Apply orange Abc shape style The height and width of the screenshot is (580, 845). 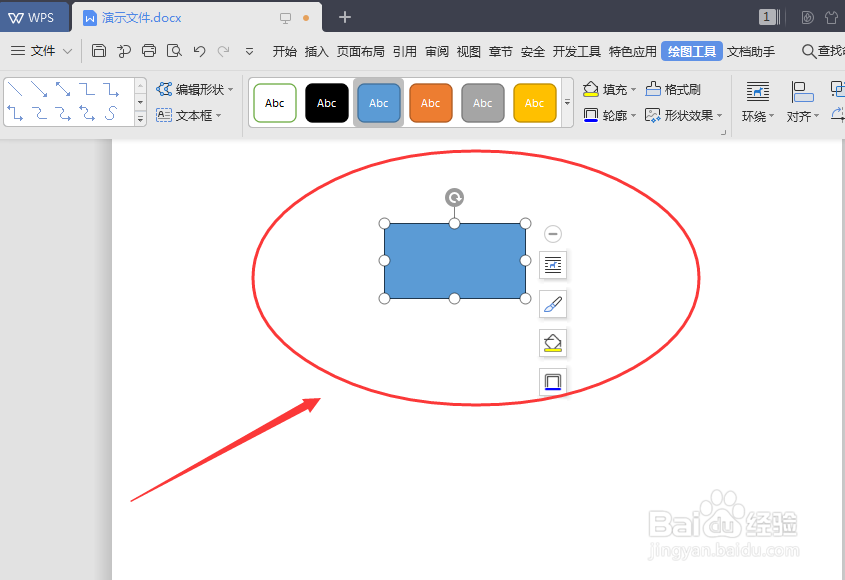click(x=431, y=103)
